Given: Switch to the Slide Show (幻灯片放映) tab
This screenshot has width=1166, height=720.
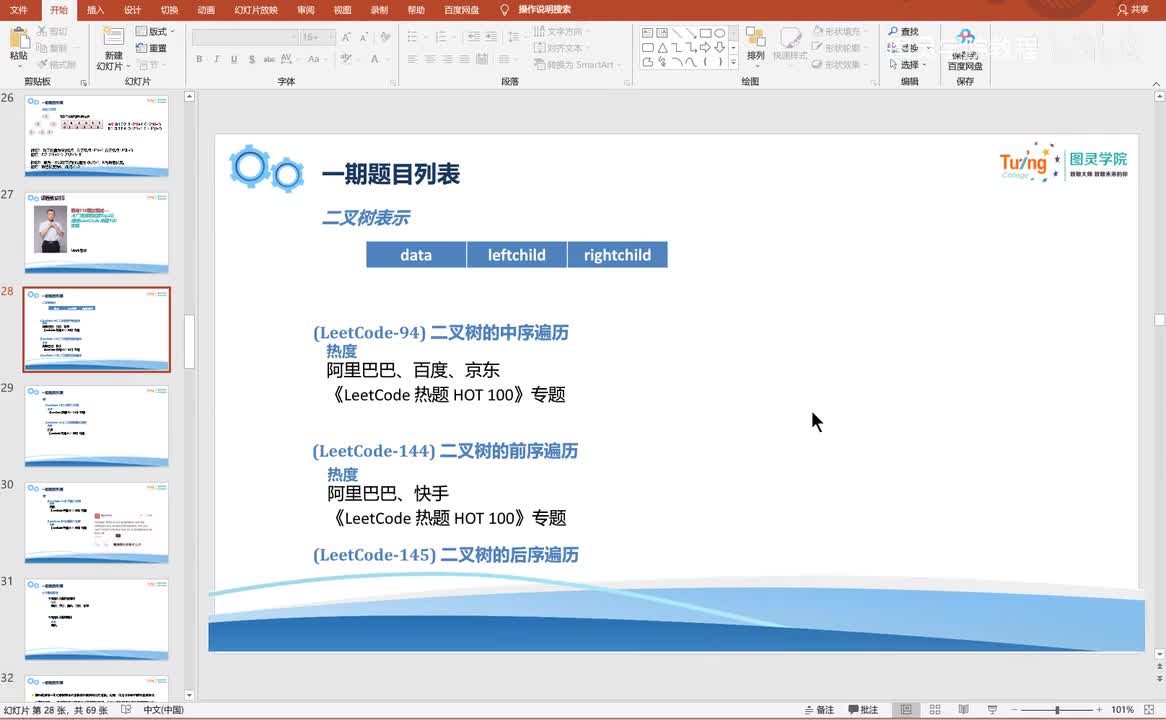Looking at the screenshot, I should 256,10.
